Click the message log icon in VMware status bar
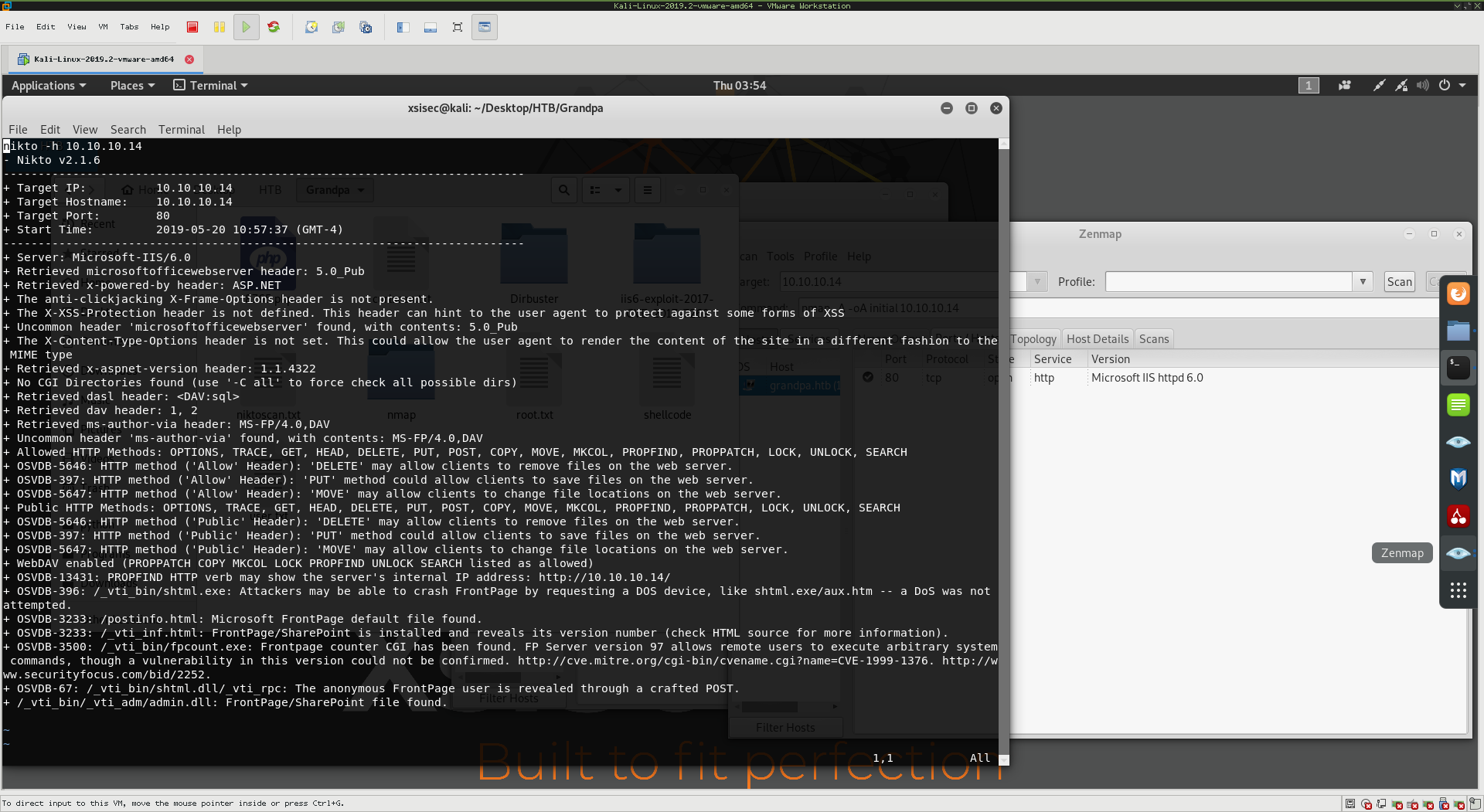 1475,804
